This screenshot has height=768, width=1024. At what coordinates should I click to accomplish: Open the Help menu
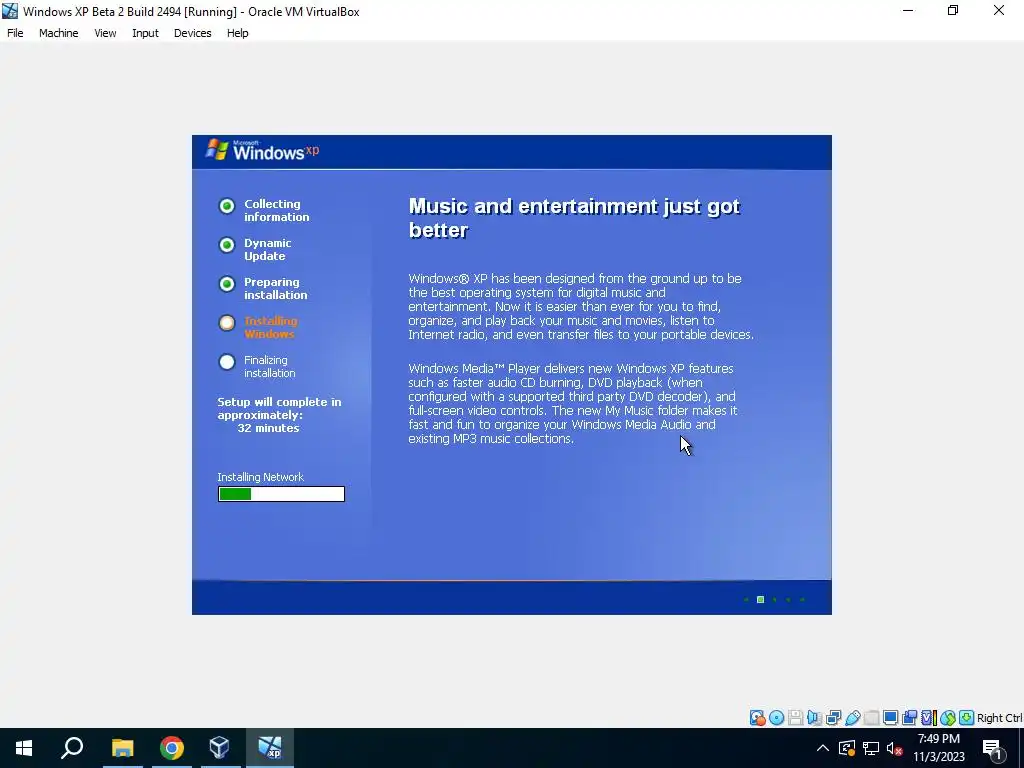[x=238, y=33]
